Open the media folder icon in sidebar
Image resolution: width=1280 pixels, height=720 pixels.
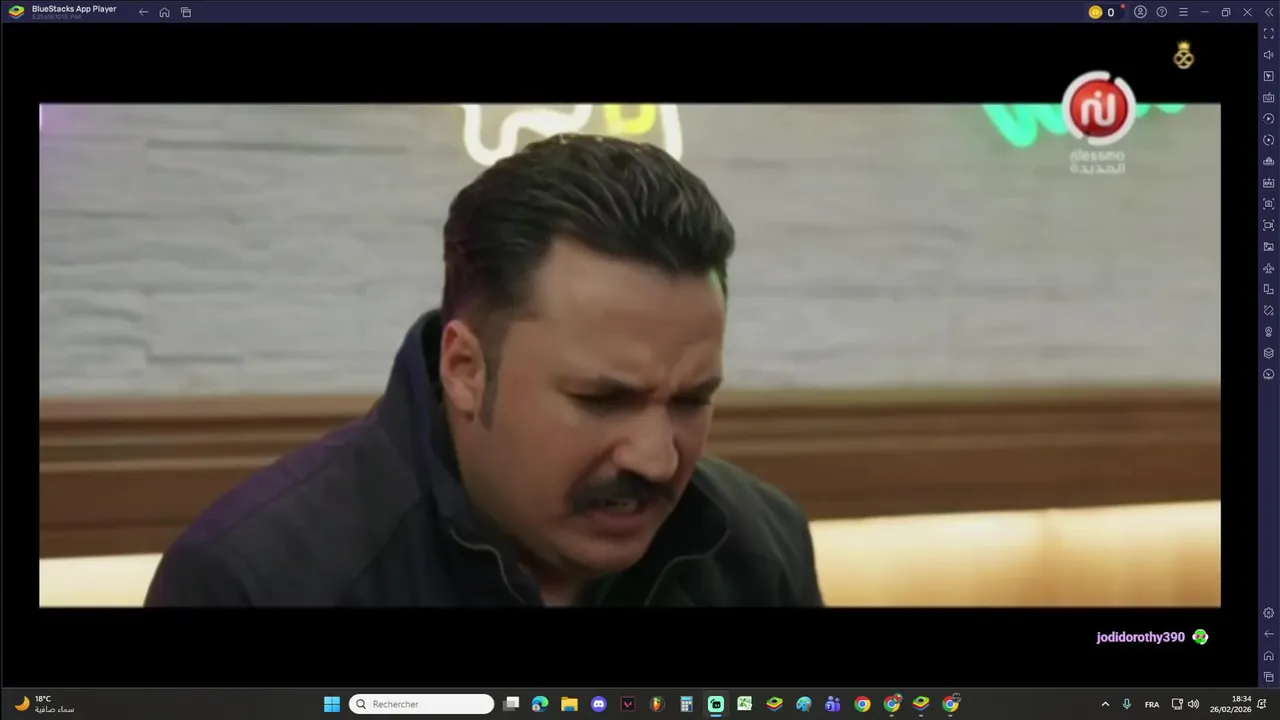pos(1268,247)
